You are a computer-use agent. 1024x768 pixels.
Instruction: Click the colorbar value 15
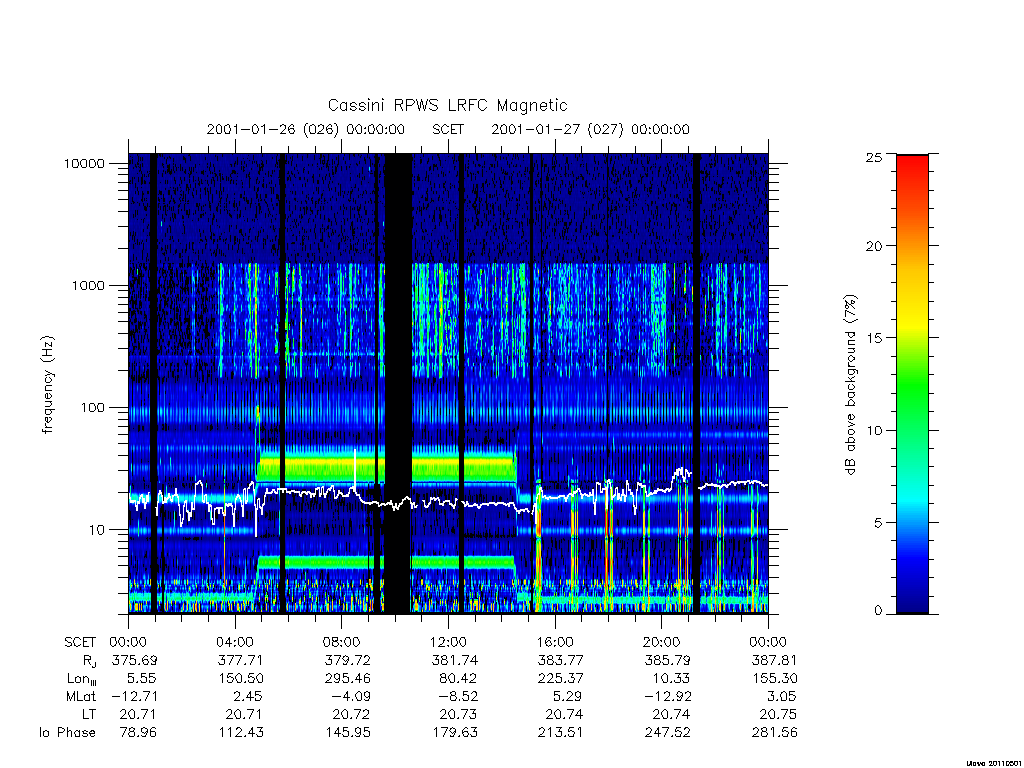point(874,338)
